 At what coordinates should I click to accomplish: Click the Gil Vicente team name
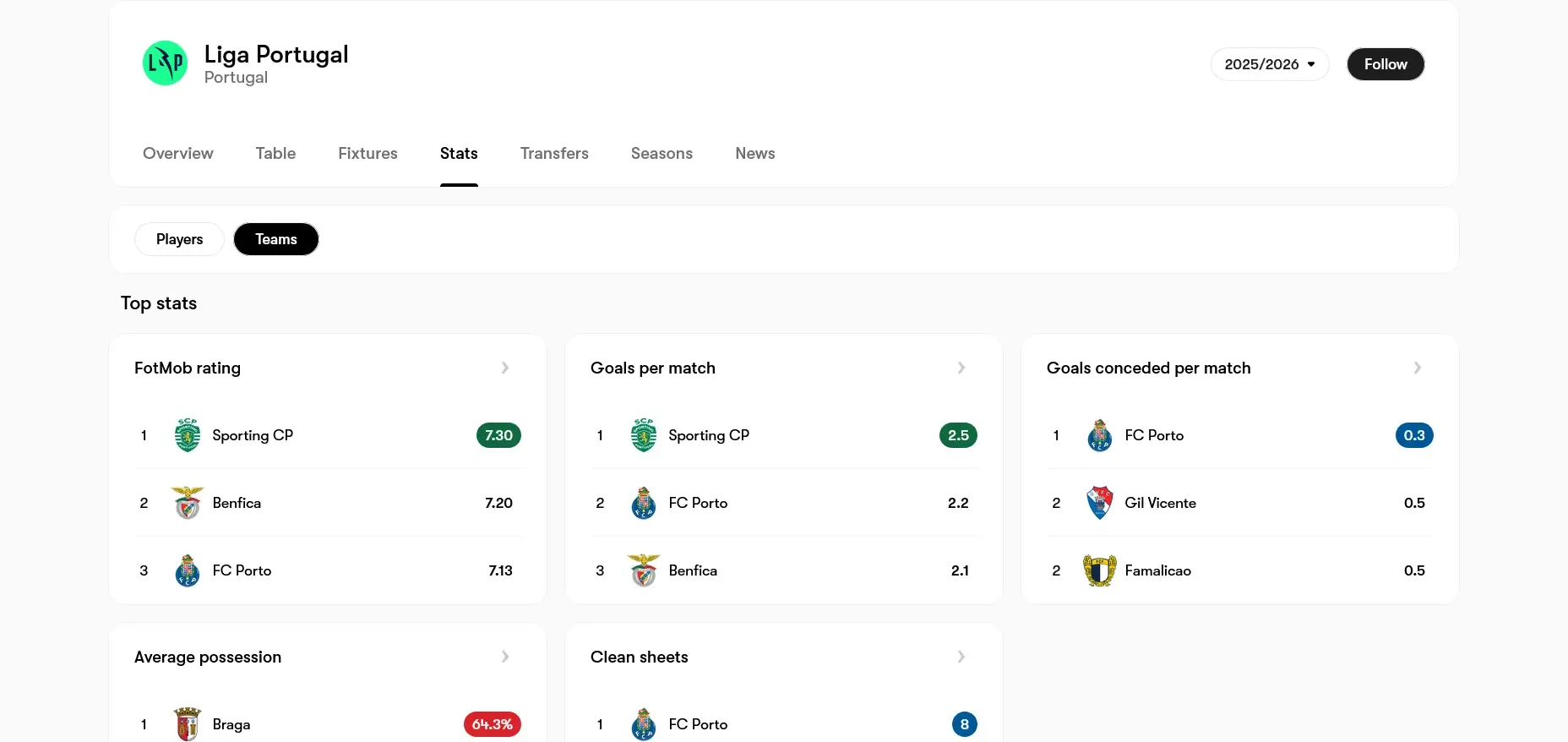[x=1161, y=503]
